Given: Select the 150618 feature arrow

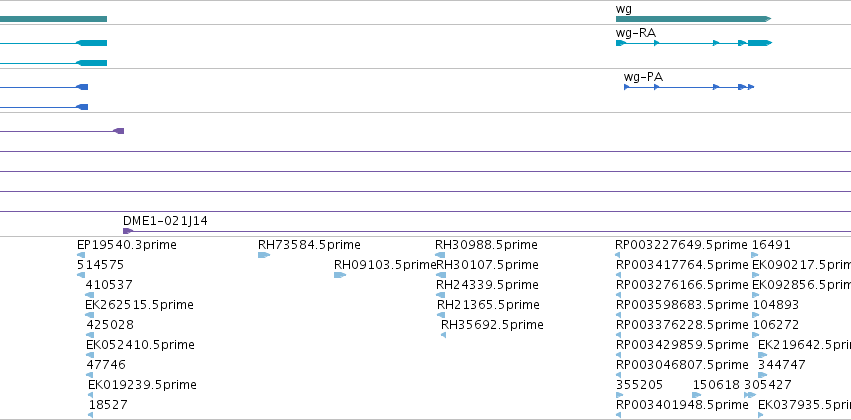Looking at the screenshot, I should (697, 395).
